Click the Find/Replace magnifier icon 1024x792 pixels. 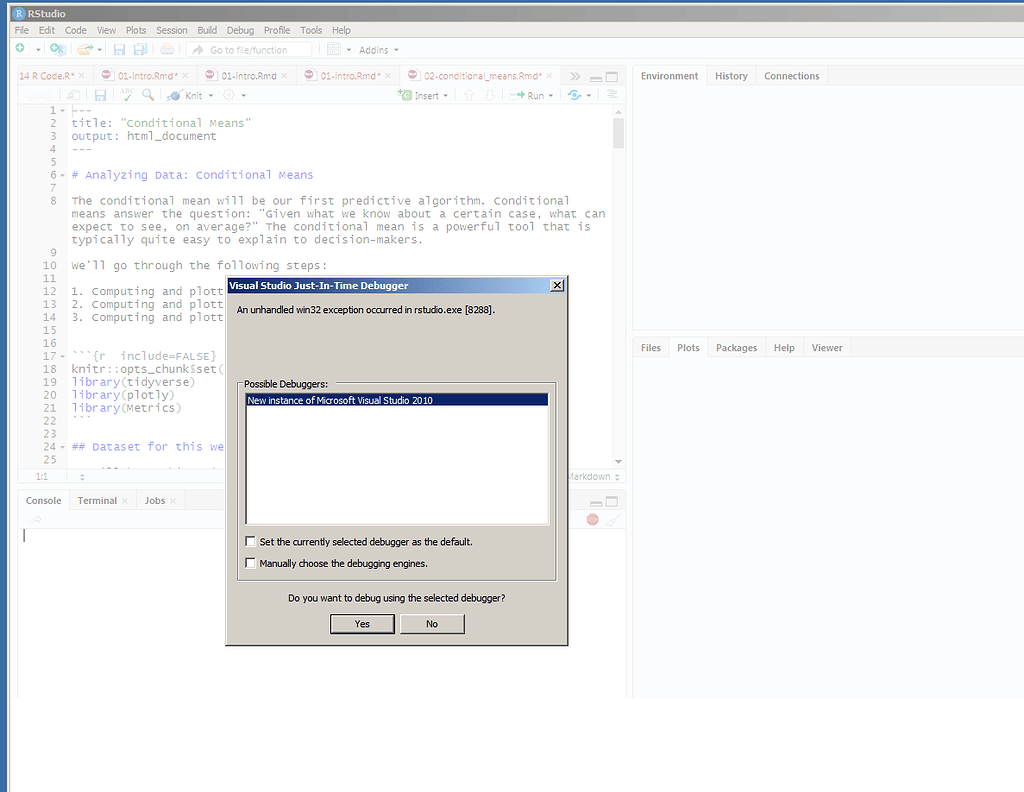pyautogui.click(x=148, y=95)
